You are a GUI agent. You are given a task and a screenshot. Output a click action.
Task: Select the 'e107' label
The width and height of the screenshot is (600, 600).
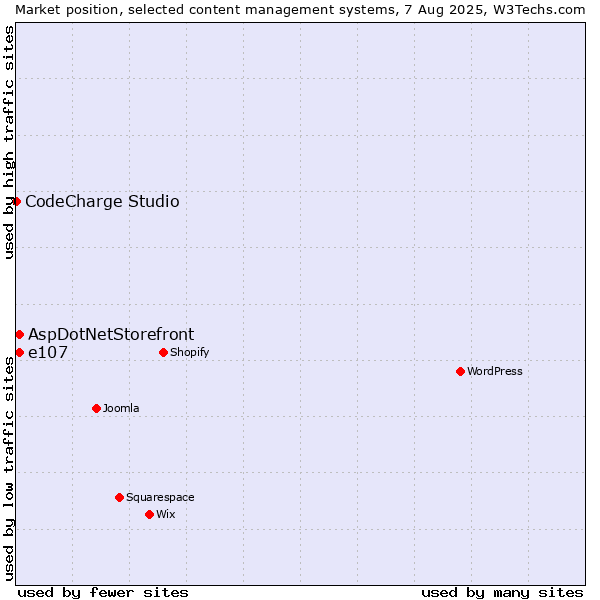point(48,352)
